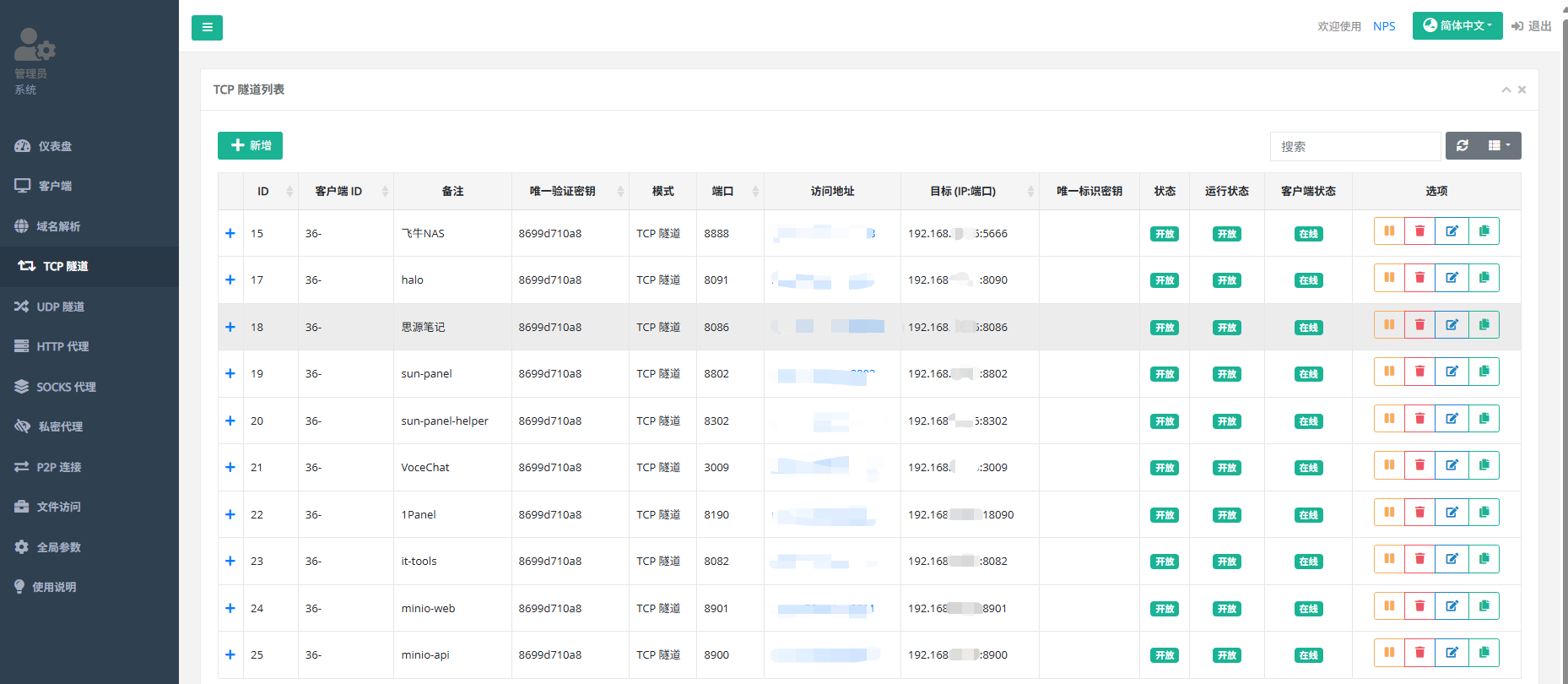The height and width of the screenshot is (684, 1568).
Task: Delete the minio-web tunnel
Action: 1419,605
